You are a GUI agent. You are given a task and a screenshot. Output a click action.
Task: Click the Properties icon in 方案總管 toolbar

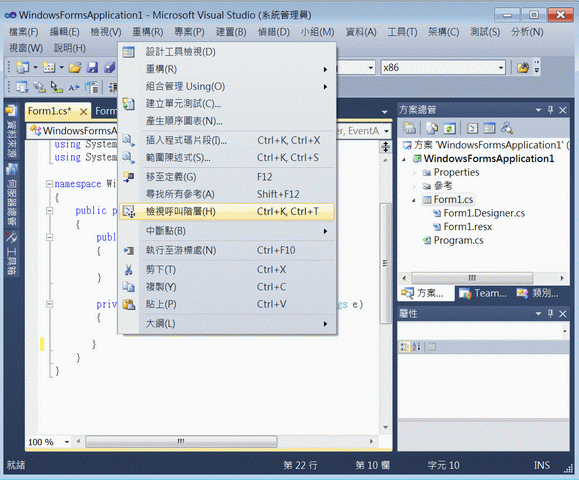[409, 128]
